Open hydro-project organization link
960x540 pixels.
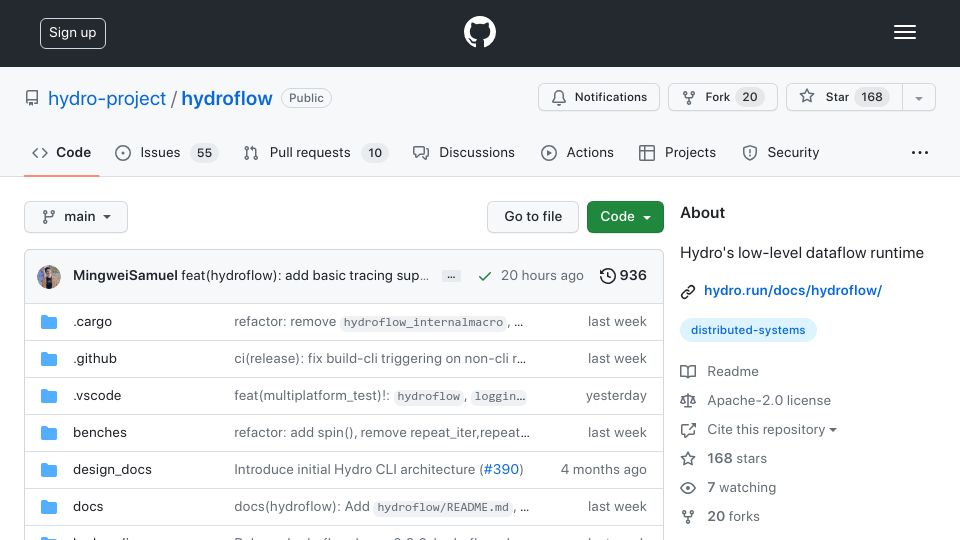(107, 98)
